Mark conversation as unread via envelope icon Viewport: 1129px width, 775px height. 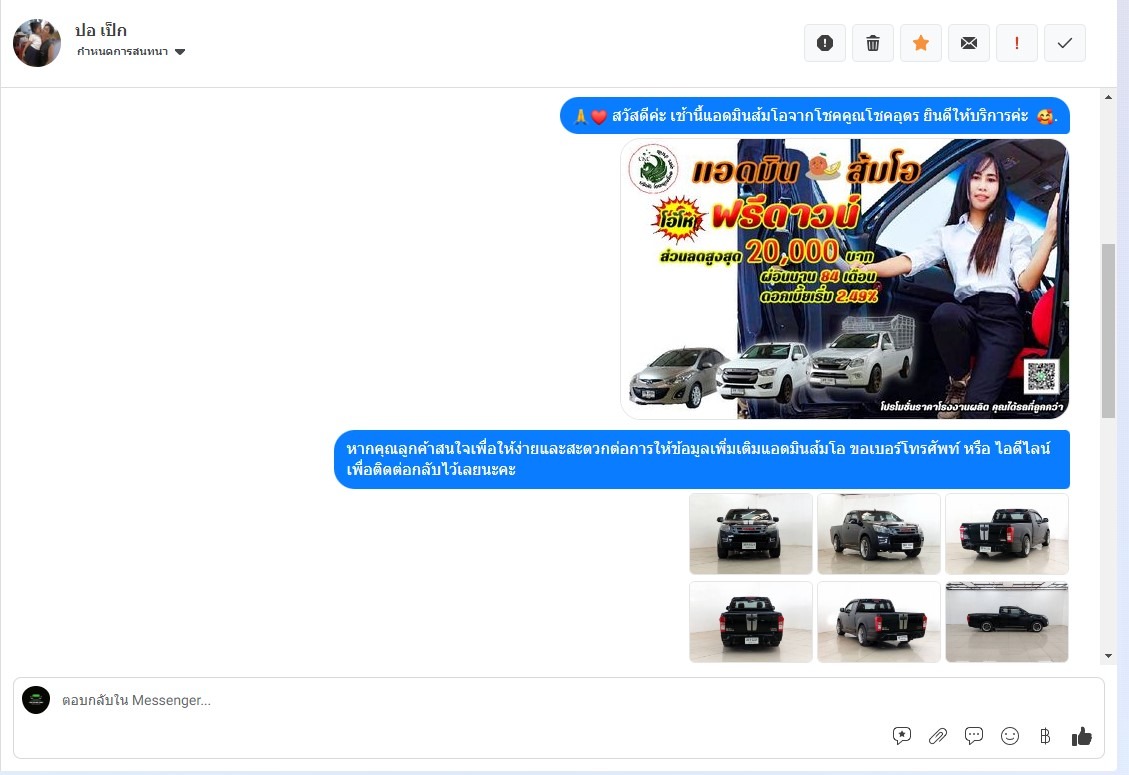click(x=969, y=43)
